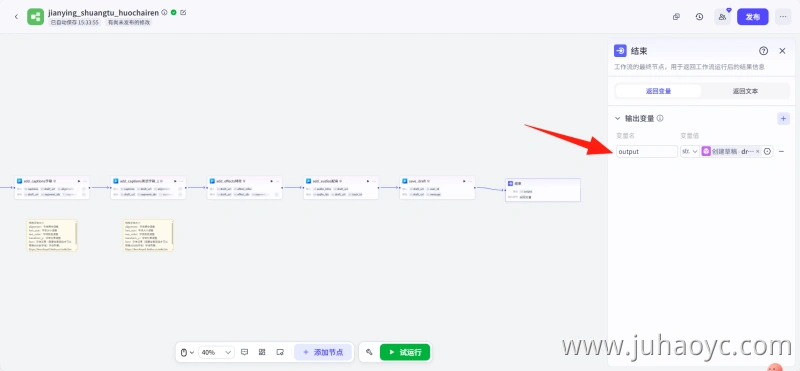Select the 返回变量 mode option
The height and width of the screenshot is (371, 800).
(x=658, y=91)
